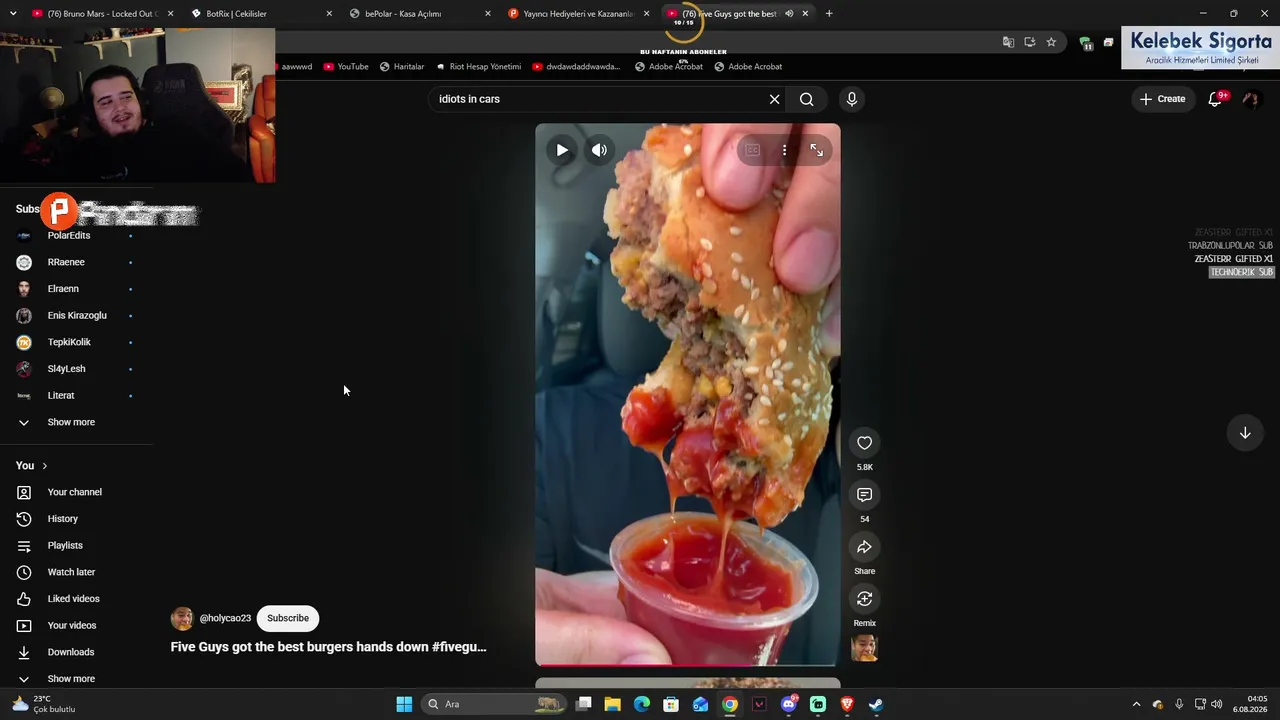Open Your channel in sidebar
1280x720 pixels.
[76, 492]
